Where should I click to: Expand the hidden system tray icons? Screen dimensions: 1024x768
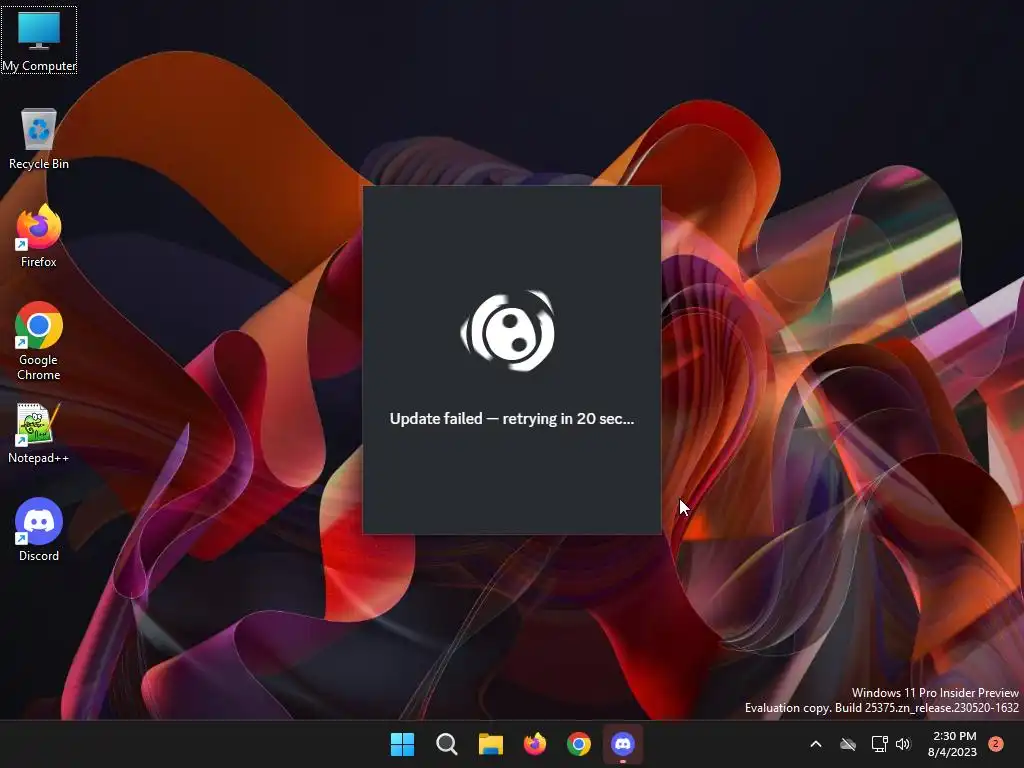[816, 744]
